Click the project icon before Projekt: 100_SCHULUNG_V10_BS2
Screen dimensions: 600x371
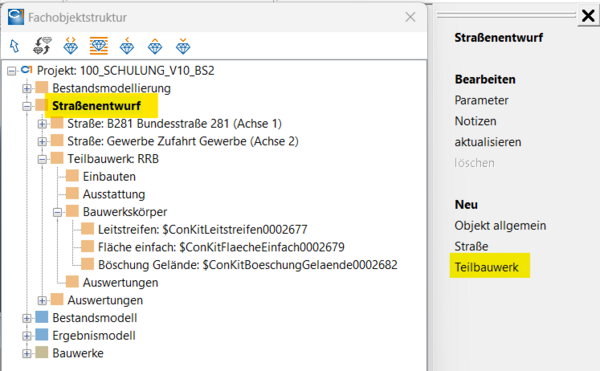27,70
